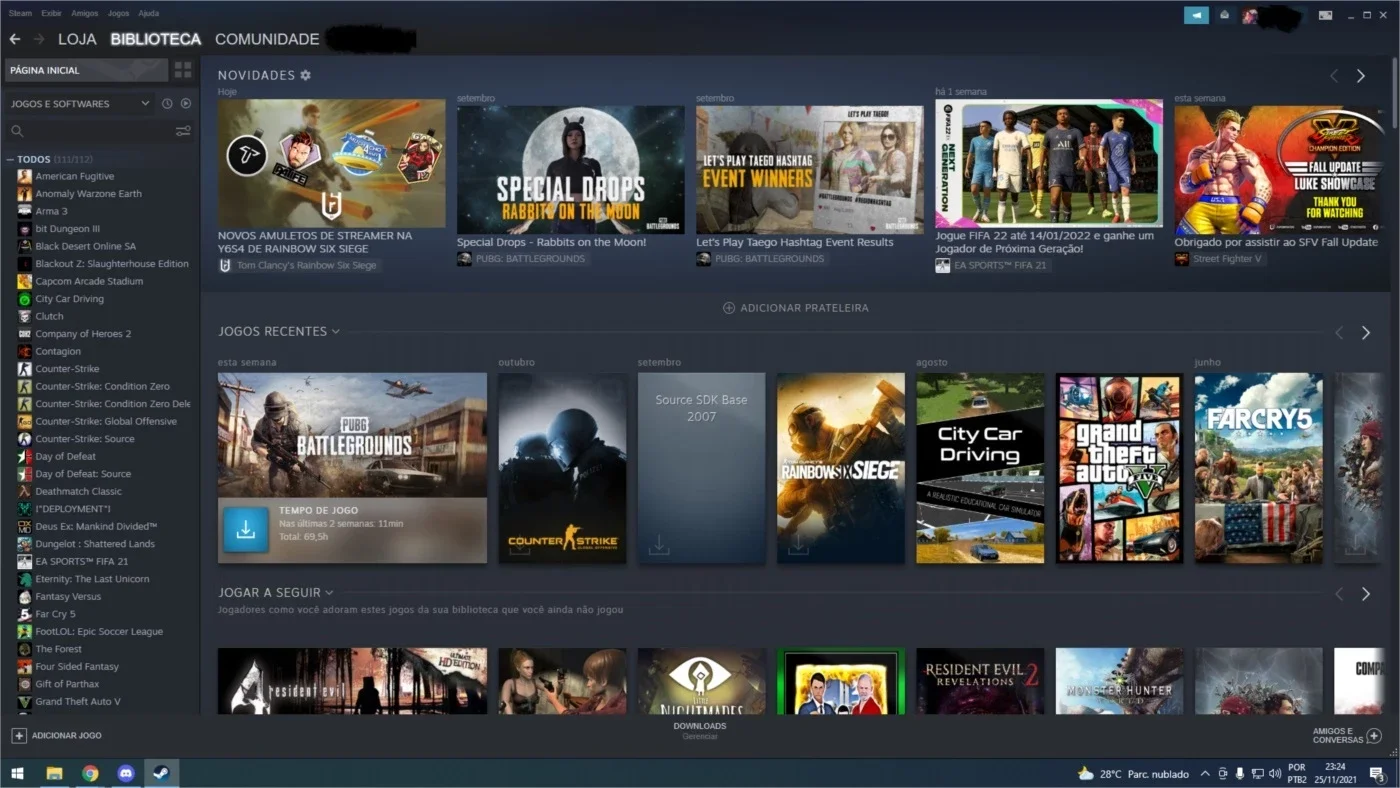Open the PUBG: BATTLEGROUNDS tag under Special Drops

(x=522, y=259)
